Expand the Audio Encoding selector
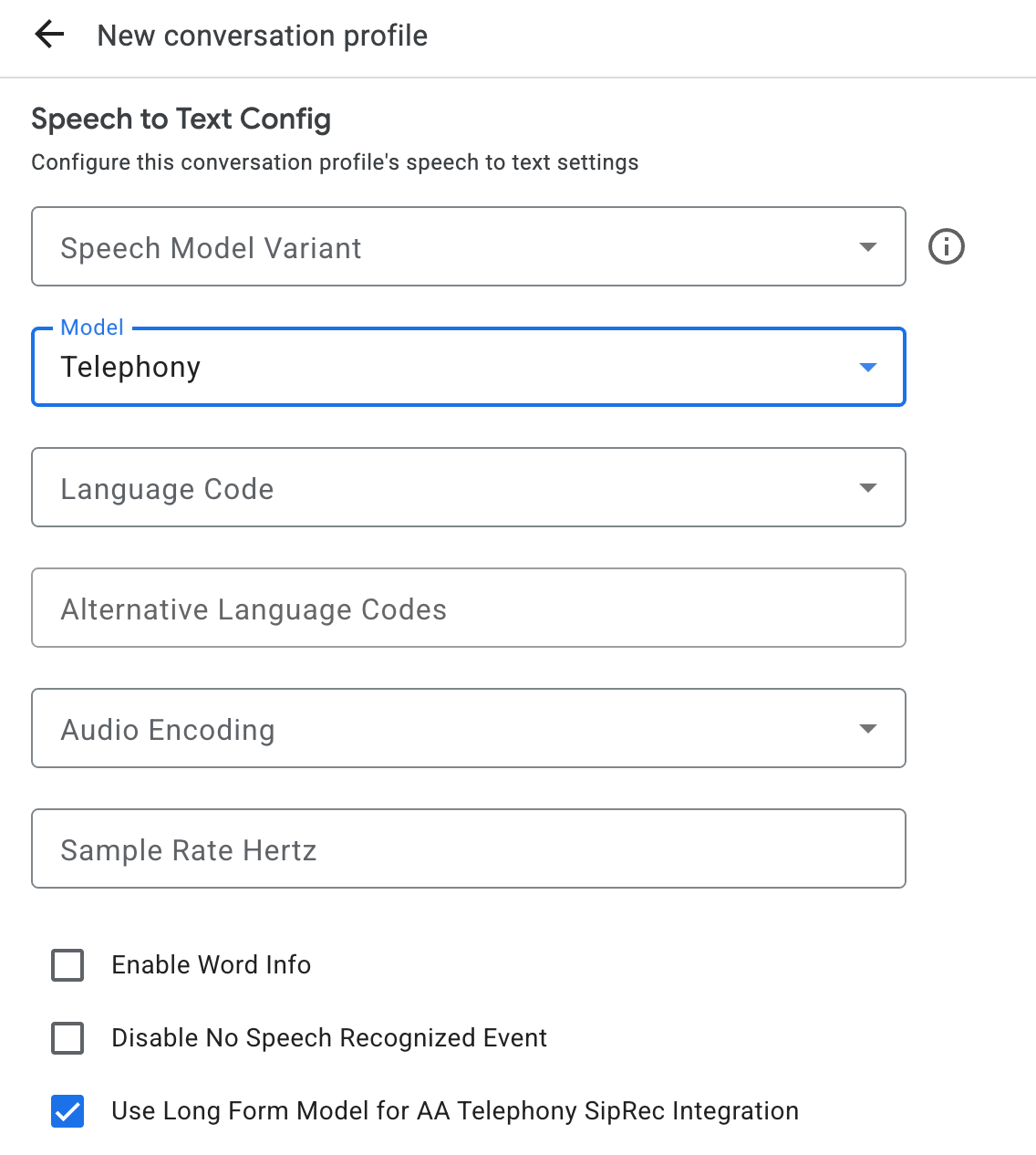 coord(456,729)
